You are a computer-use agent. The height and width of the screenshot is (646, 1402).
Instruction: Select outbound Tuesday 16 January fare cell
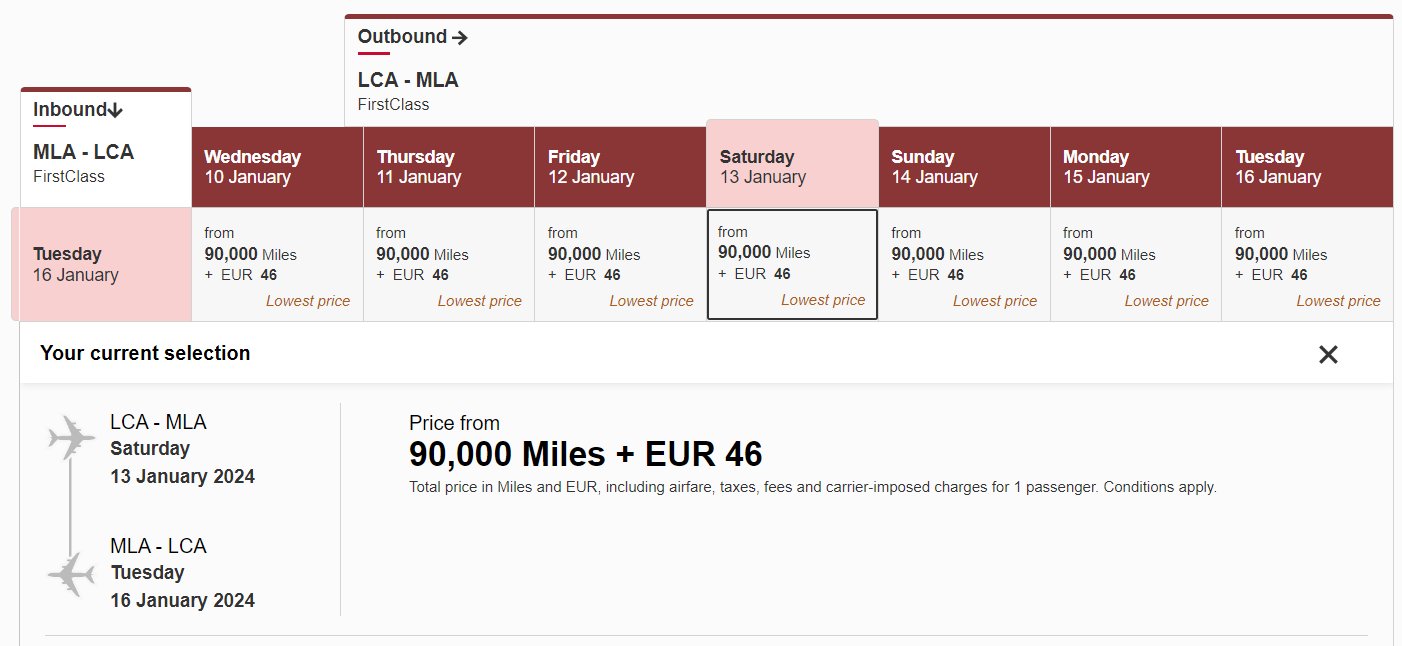coord(1307,265)
